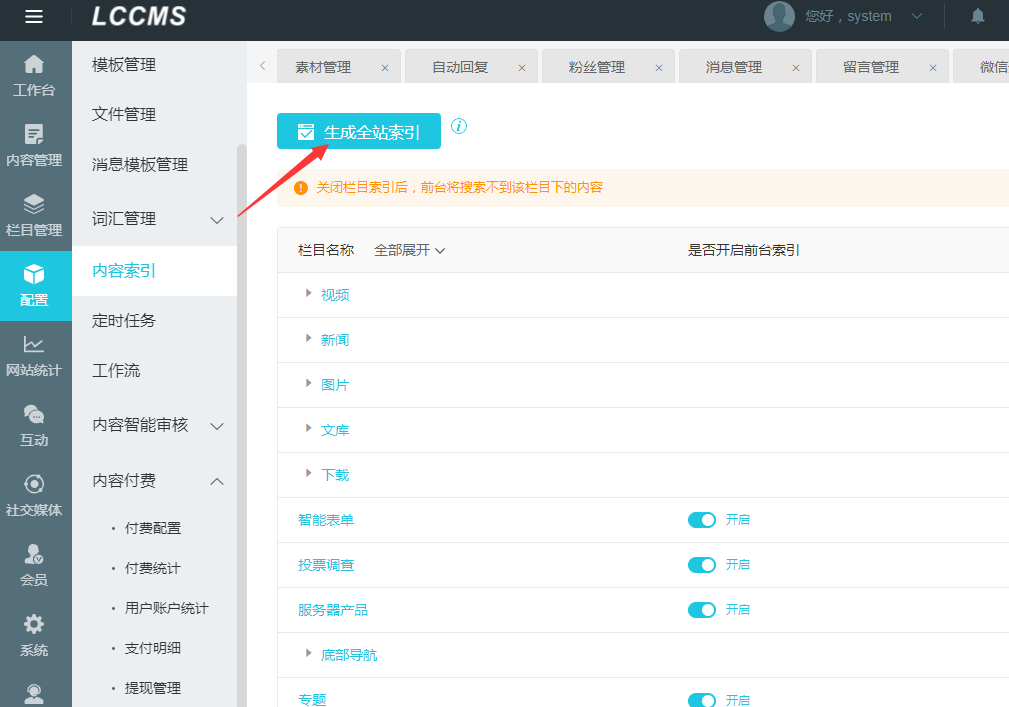Image resolution: width=1009 pixels, height=707 pixels.
Task: Open 网站统计 chart icon
Action: [x=34, y=345]
